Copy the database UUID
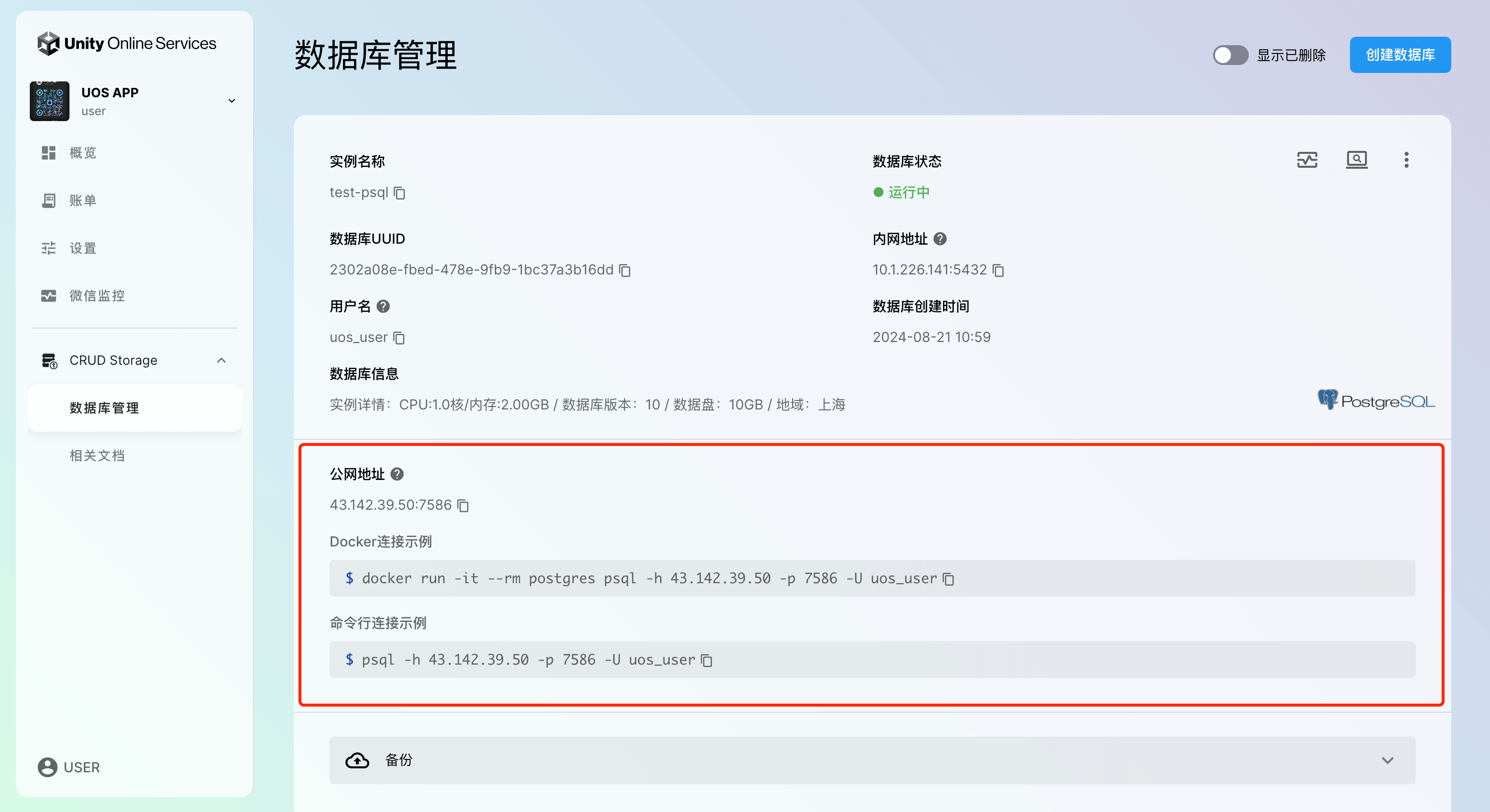The image size is (1490, 812). pos(625,270)
